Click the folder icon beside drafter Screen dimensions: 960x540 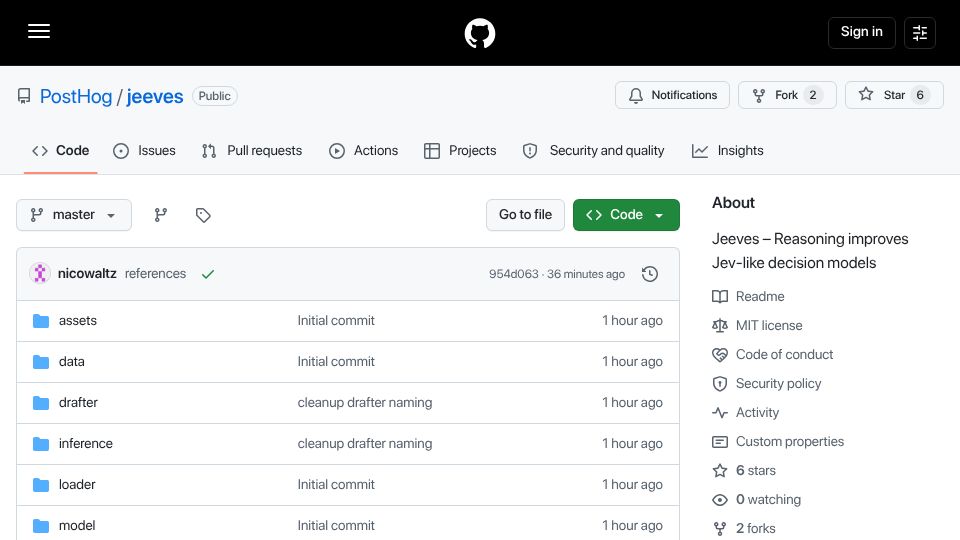pos(41,403)
